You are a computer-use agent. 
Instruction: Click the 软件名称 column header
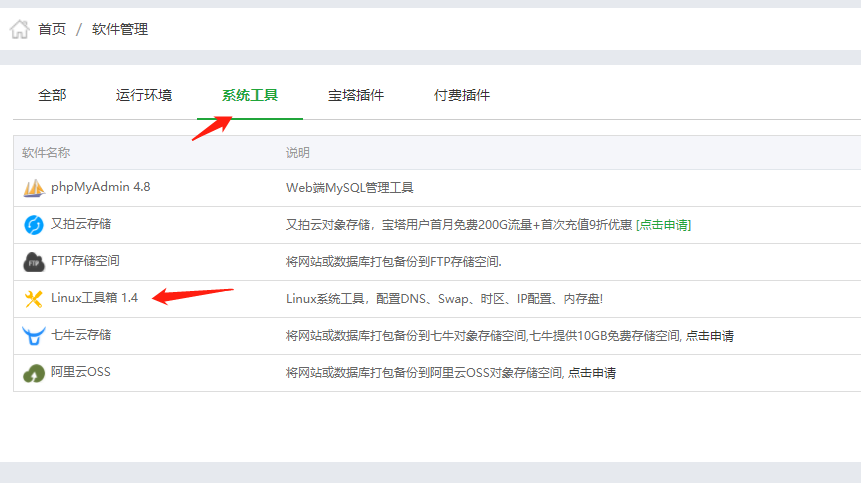pyautogui.click(x=46, y=153)
